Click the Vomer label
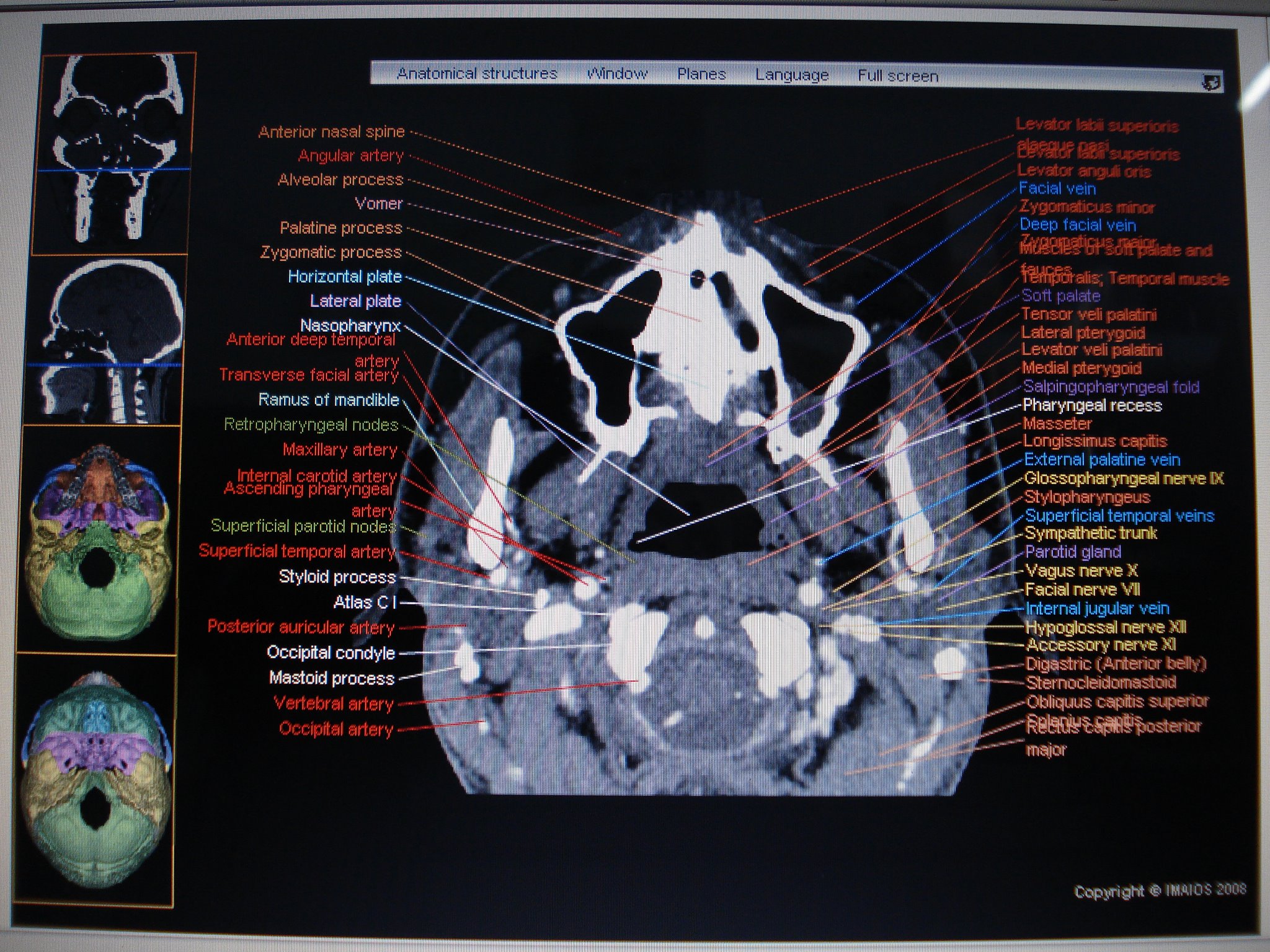The height and width of the screenshot is (952, 1270). (378, 203)
